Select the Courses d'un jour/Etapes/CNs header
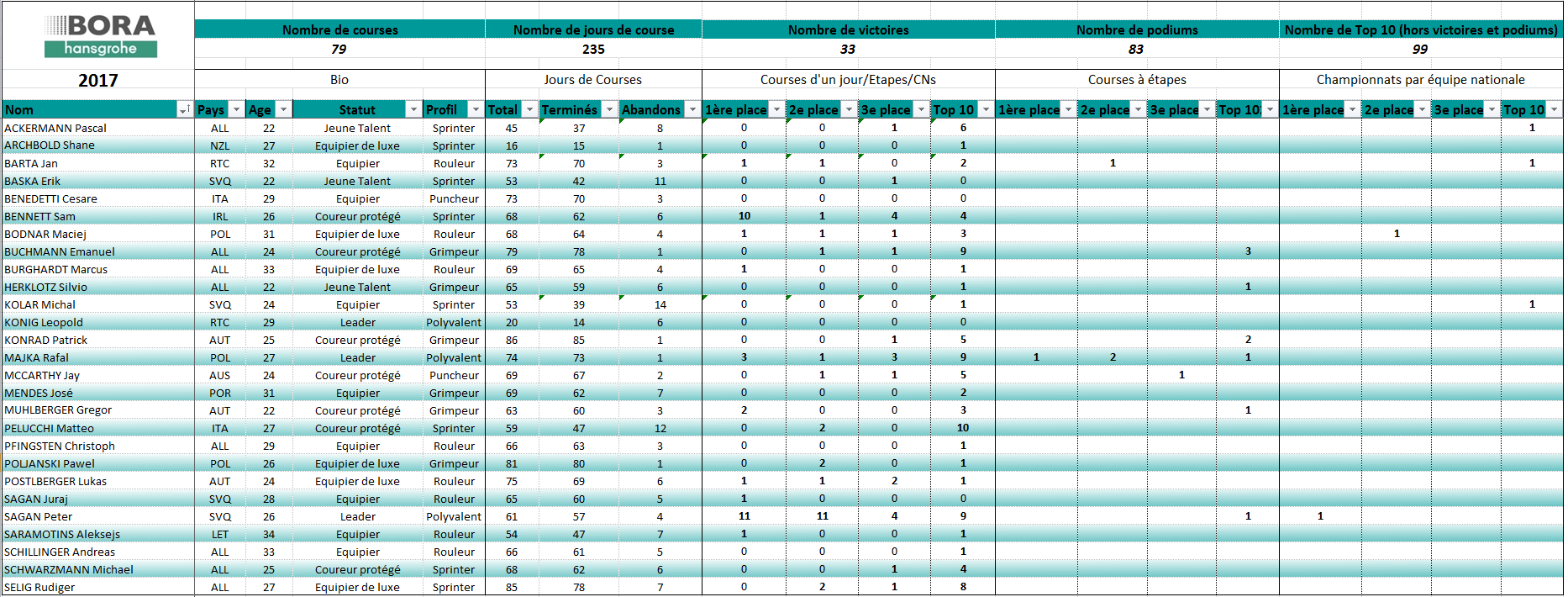This screenshot has width=1568, height=597. point(848,80)
